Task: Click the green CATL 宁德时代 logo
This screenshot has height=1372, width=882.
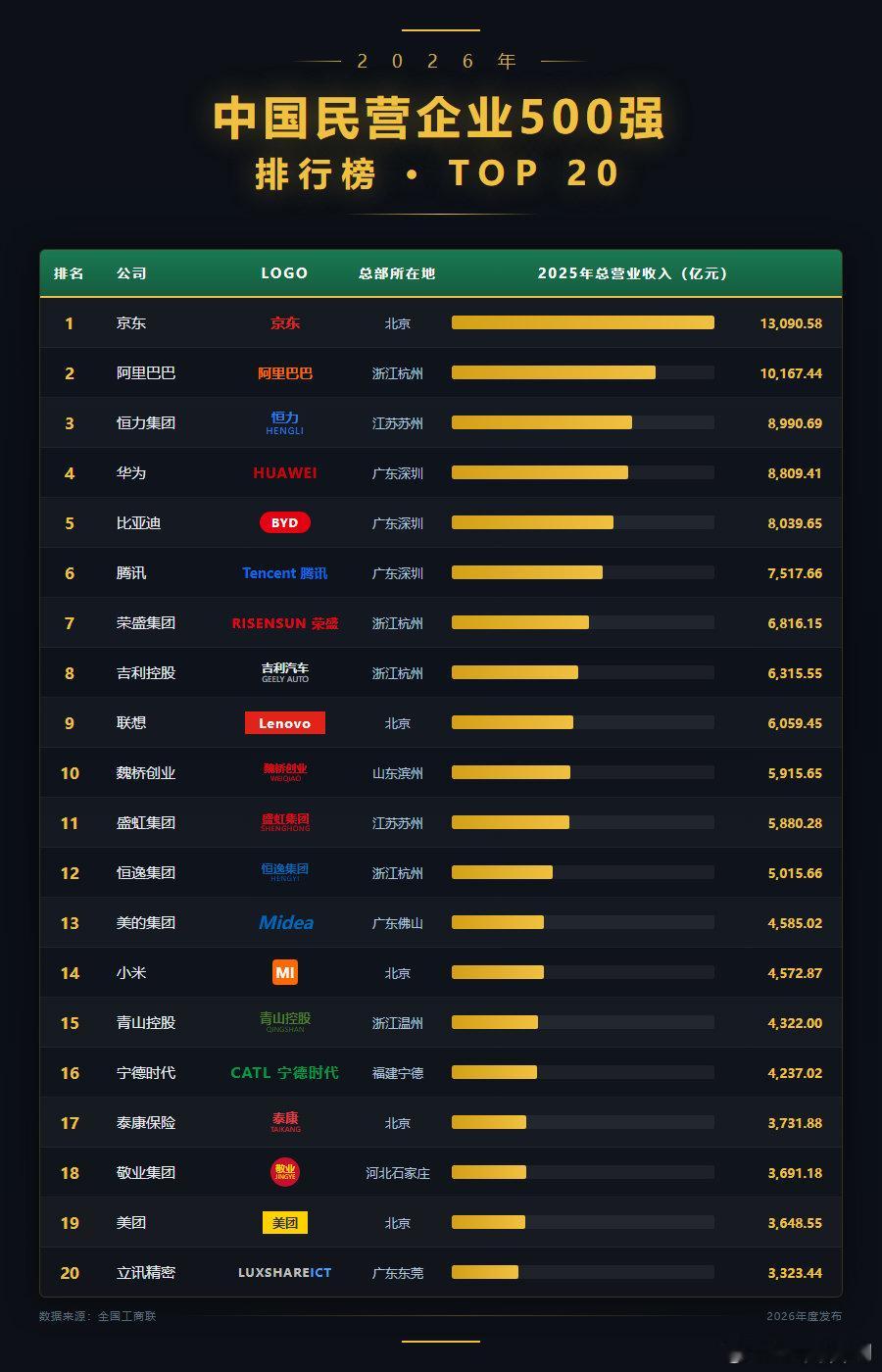Action: (x=285, y=1072)
